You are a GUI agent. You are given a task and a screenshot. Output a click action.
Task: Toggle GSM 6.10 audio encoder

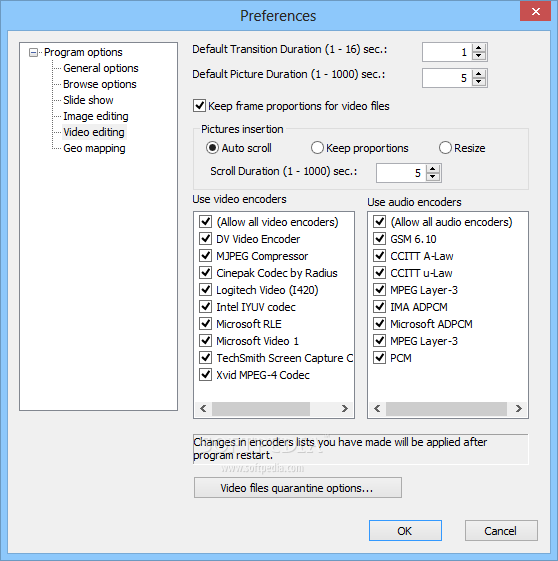click(x=379, y=239)
